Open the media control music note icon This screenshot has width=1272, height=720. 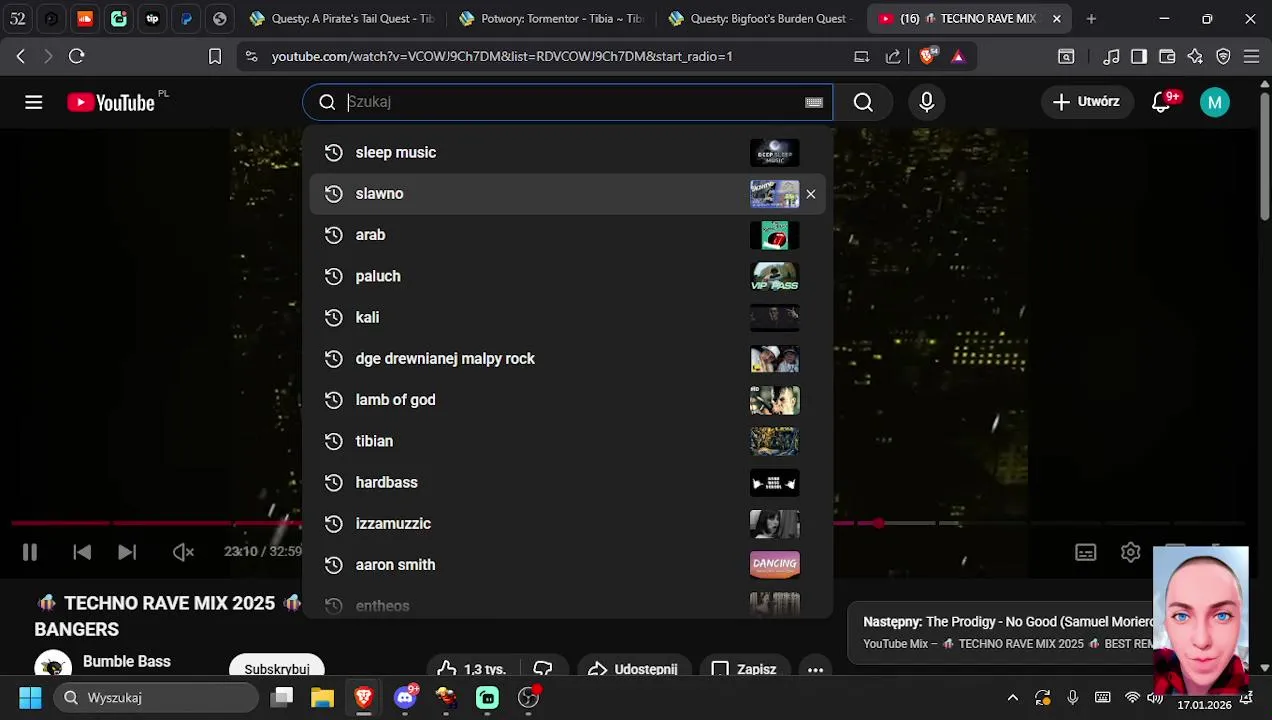coord(1111,57)
